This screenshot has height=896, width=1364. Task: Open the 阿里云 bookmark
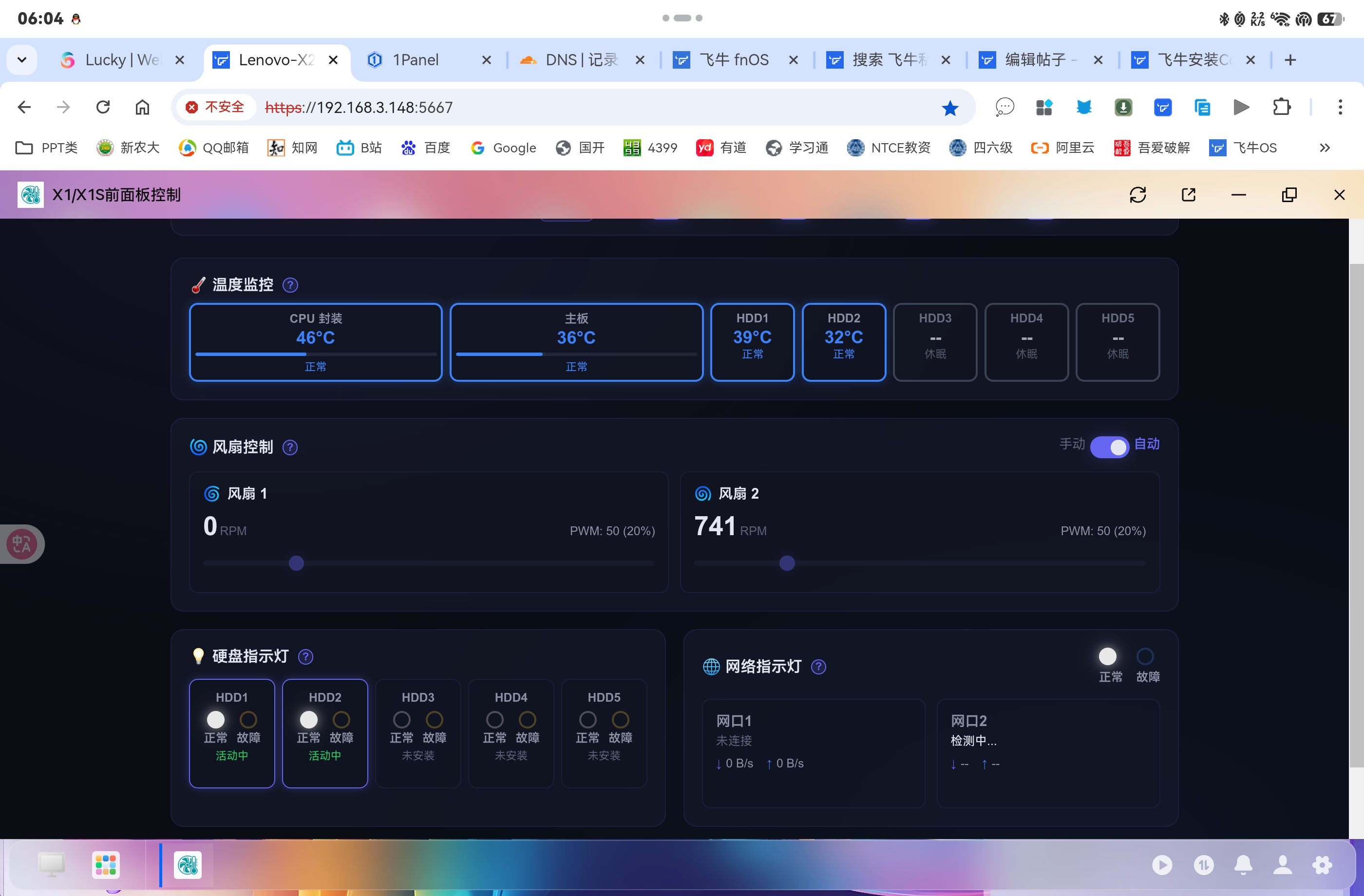pyautogui.click(x=1062, y=148)
